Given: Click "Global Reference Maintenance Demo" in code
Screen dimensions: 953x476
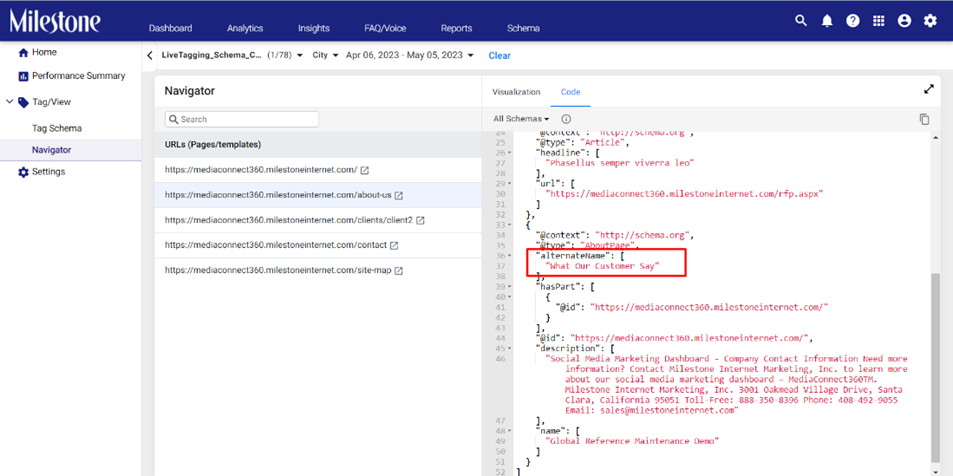Looking at the screenshot, I should [632, 441].
